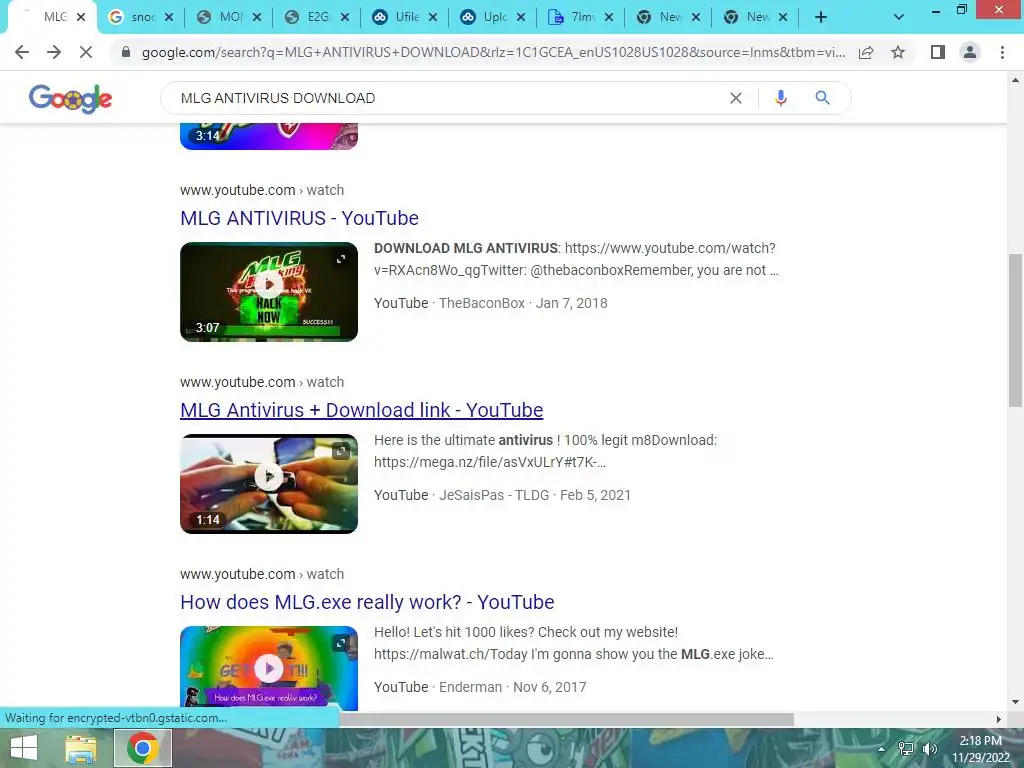The height and width of the screenshot is (768, 1024).
Task: Open File Explorer from the taskbar
Action: pos(81,748)
